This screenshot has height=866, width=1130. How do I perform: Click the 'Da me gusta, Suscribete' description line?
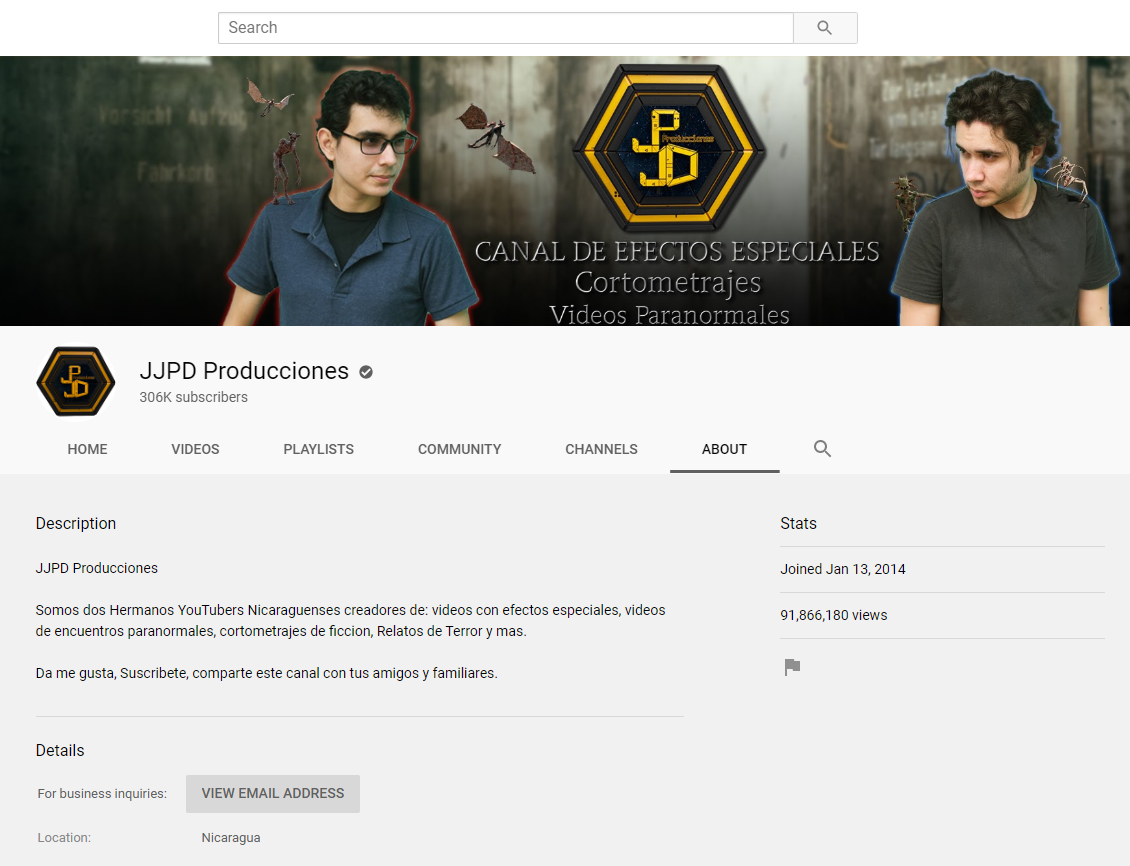pos(267,673)
